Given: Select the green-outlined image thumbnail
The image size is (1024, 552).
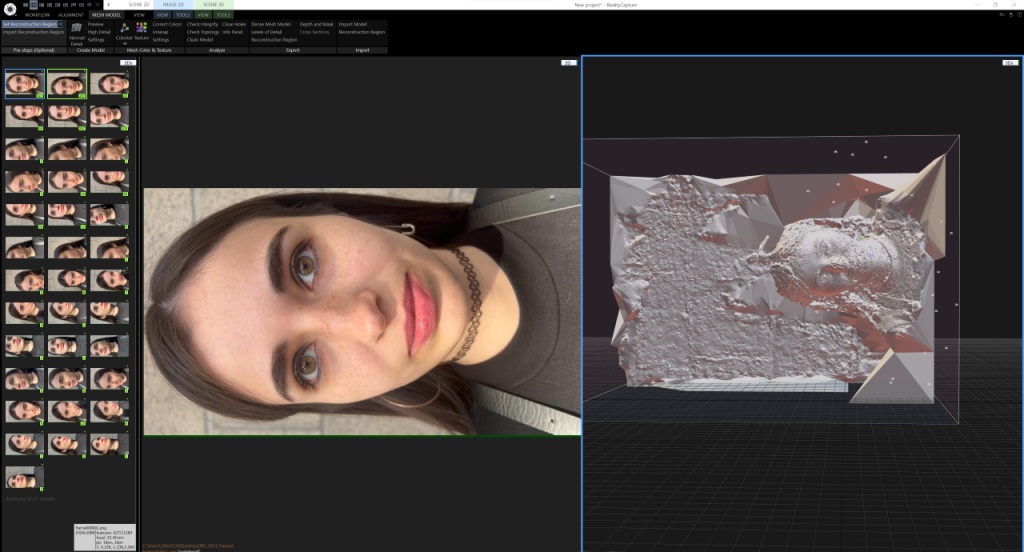Looking at the screenshot, I should [x=67, y=84].
